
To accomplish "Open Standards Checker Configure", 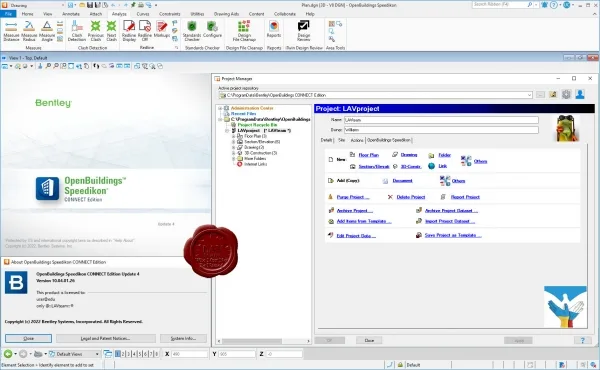I will point(212,29).
